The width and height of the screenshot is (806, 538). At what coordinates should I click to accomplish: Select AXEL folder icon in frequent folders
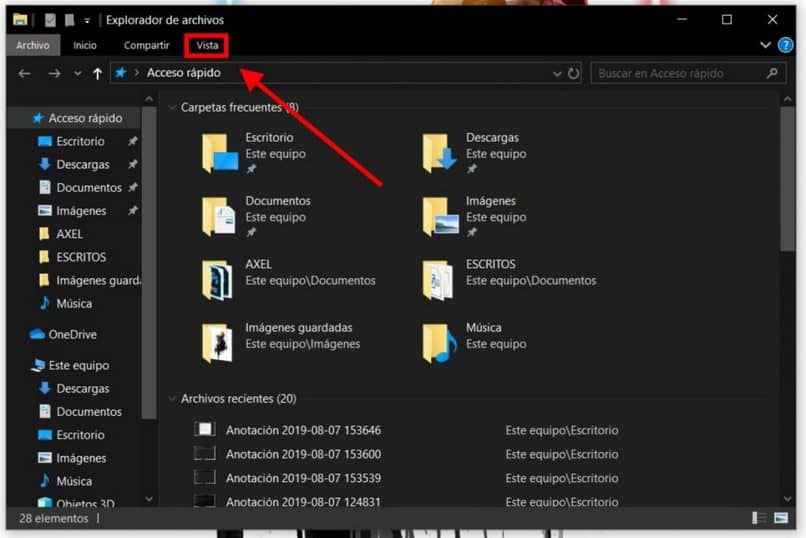click(217, 280)
